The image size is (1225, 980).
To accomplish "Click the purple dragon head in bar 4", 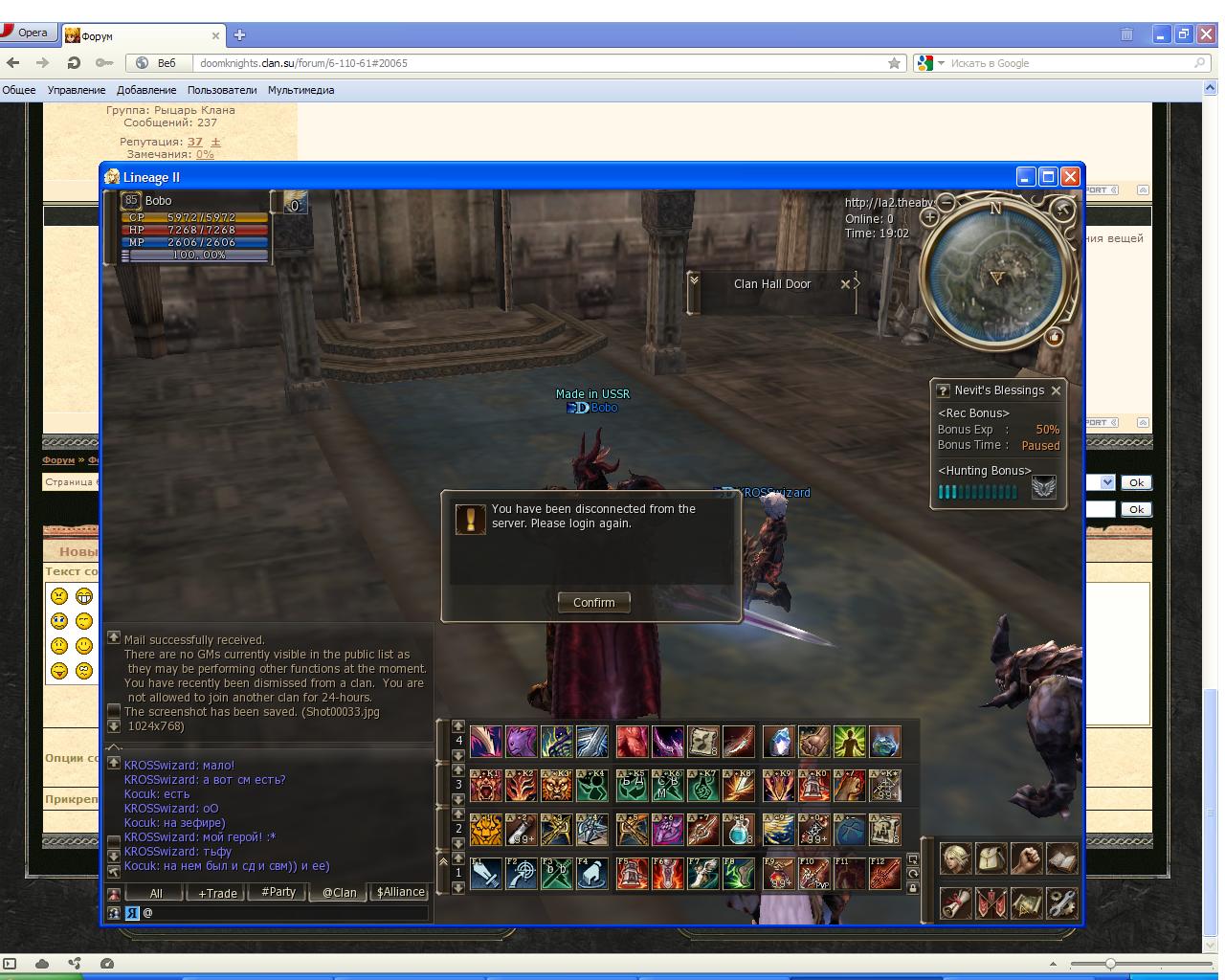I will tap(521, 741).
